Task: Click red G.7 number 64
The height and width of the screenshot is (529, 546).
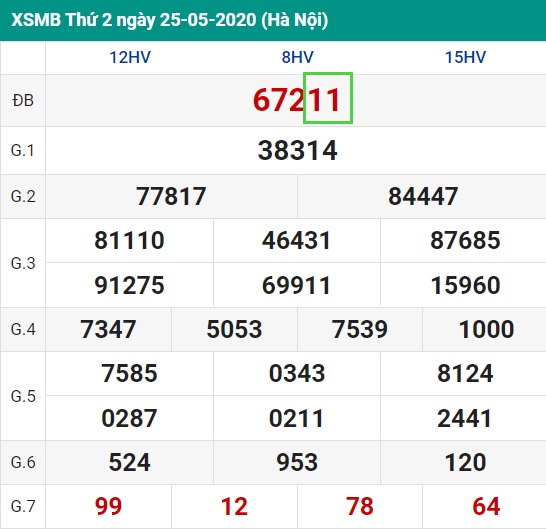Action: [486, 506]
